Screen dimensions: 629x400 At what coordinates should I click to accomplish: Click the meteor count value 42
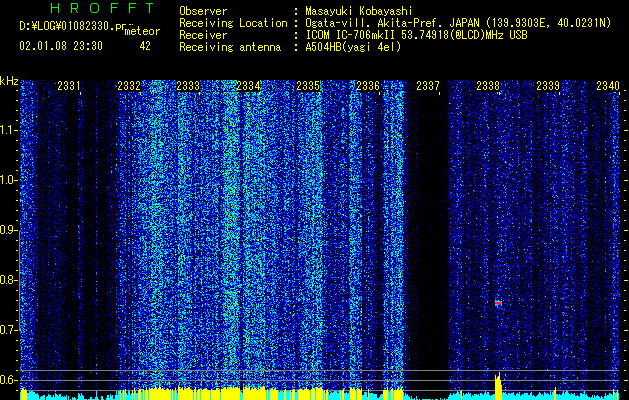point(145,46)
